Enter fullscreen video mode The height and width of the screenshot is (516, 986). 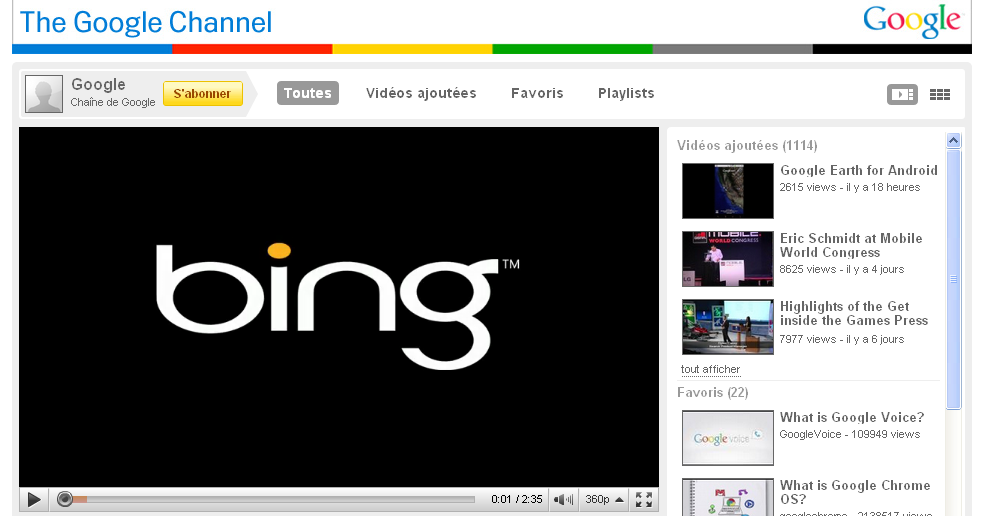click(643, 500)
